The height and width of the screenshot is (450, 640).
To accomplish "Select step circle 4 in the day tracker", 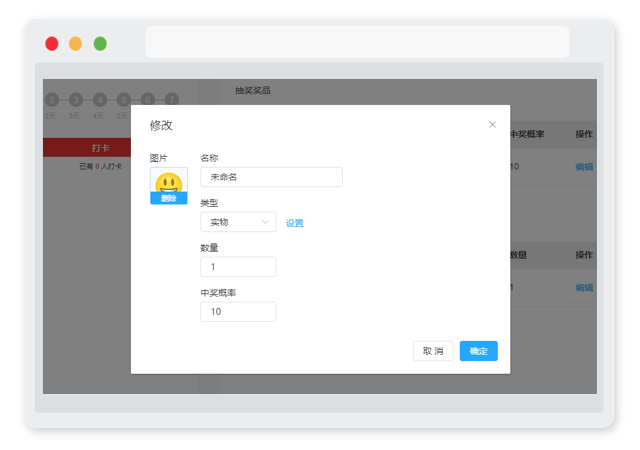I will (x=100, y=100).
